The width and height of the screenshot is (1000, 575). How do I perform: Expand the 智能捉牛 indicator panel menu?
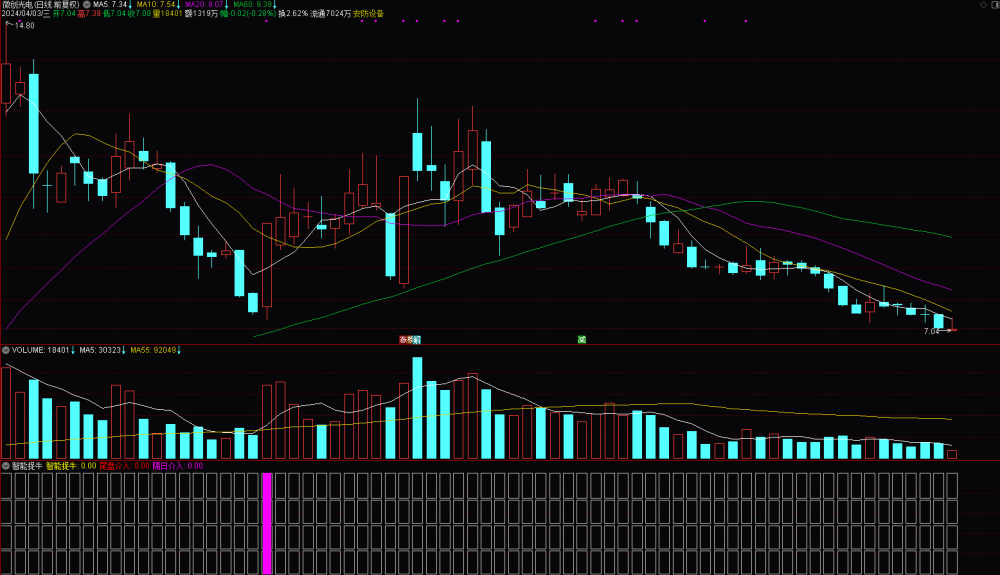[x=6, y=466]
